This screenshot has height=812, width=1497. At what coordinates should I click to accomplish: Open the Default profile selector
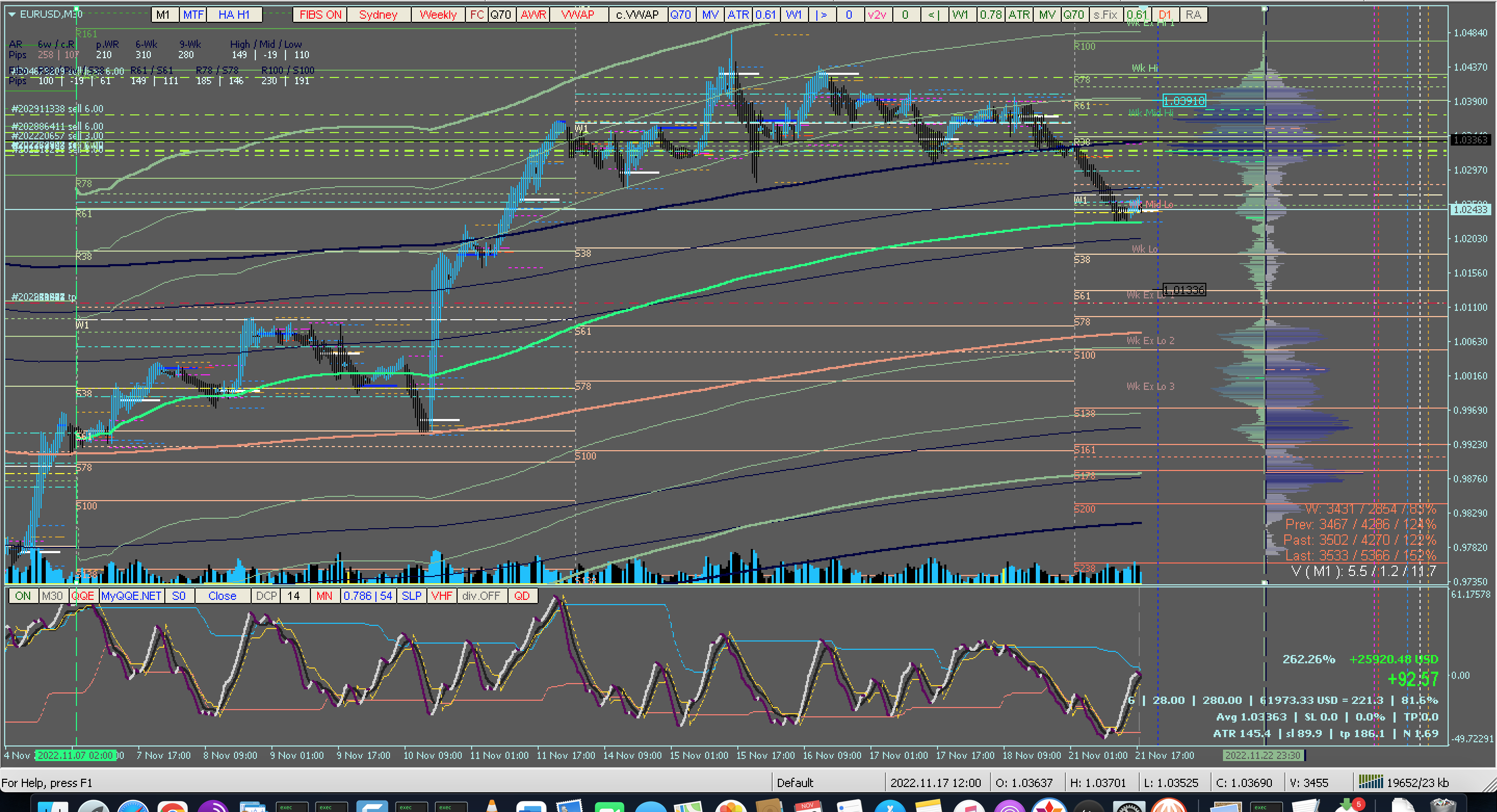(x=795, y=782)
